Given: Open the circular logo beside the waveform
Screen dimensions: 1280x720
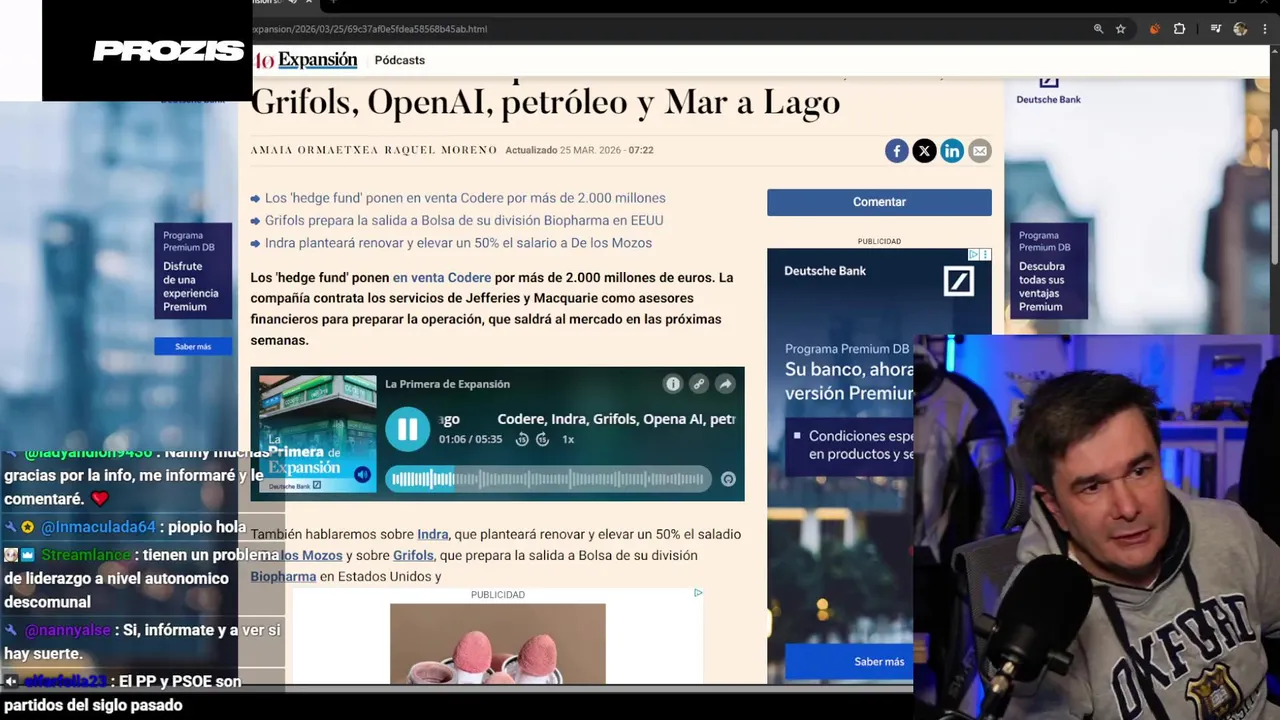Looking at the screenshot, I should pos(728,479).
